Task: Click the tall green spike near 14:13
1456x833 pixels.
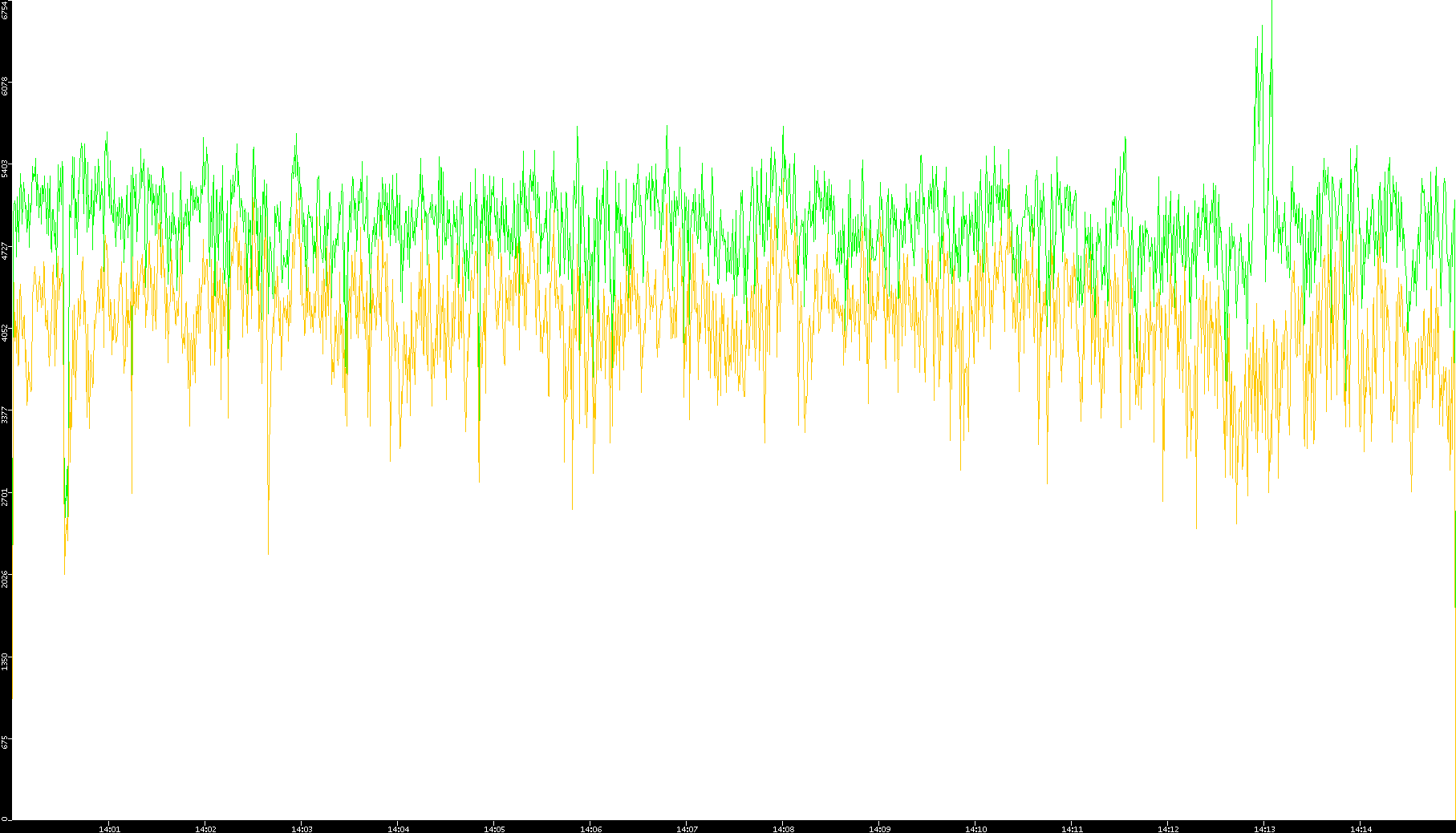Action: point(1259,80)
